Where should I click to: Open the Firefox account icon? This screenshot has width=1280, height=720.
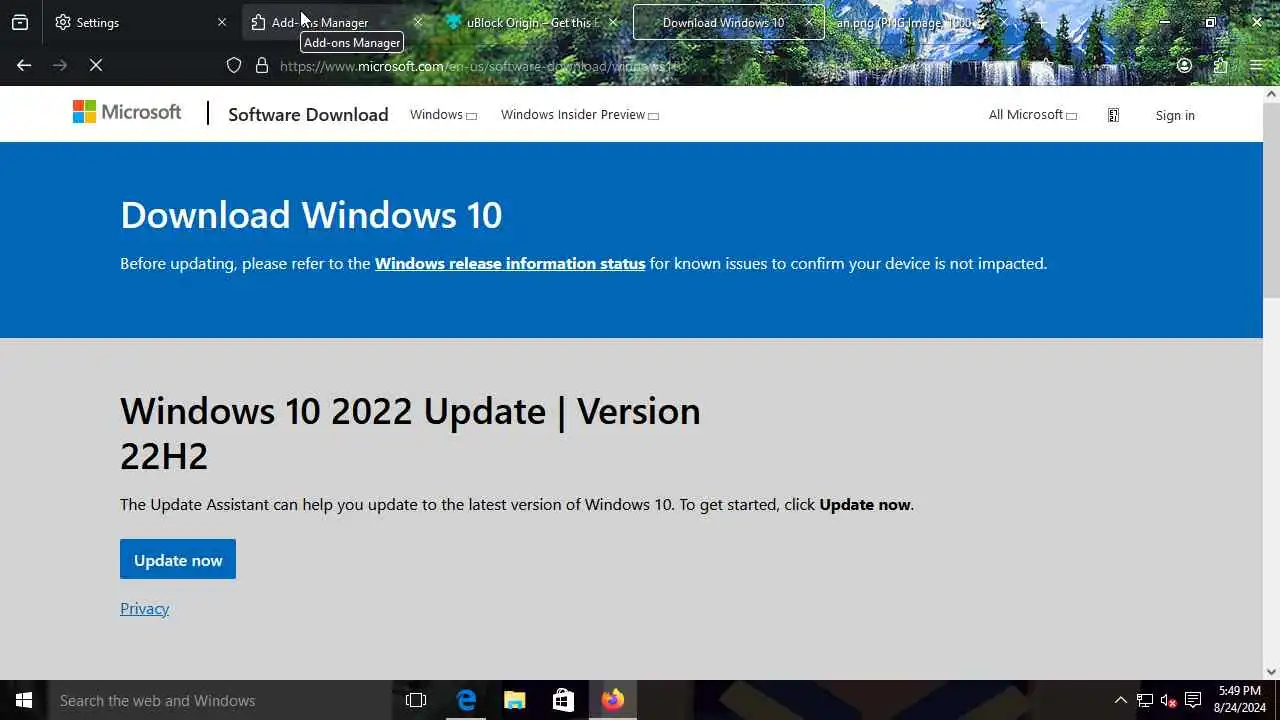[x=1184, y=65]
